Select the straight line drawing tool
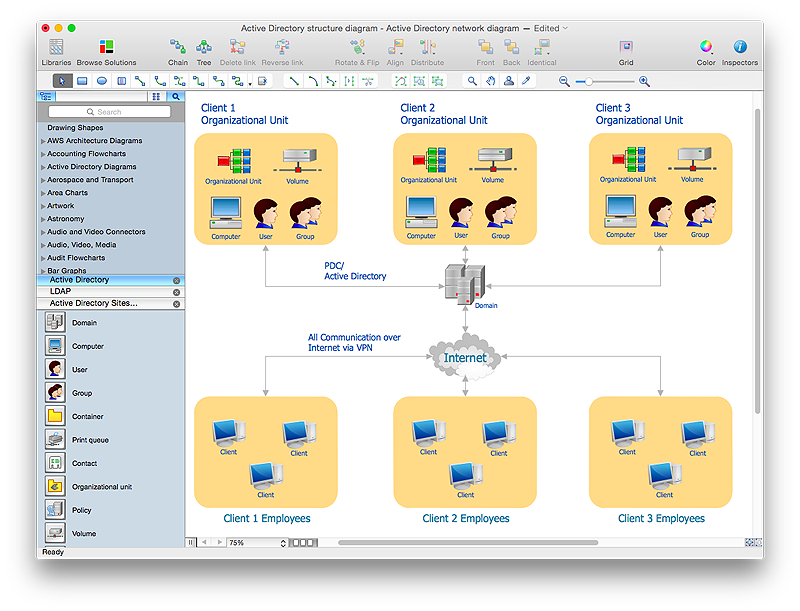The height and width of the screenshot is (611, 800). 294,81
